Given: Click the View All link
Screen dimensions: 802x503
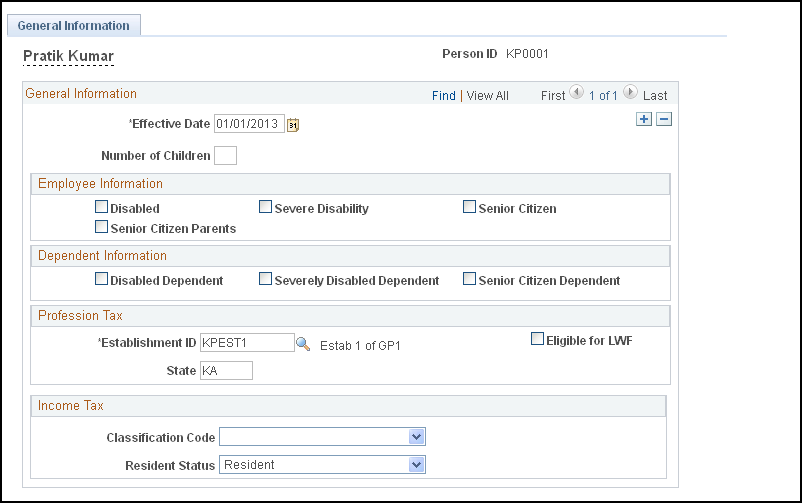Looking at the screenshot, I should [487, 96].
